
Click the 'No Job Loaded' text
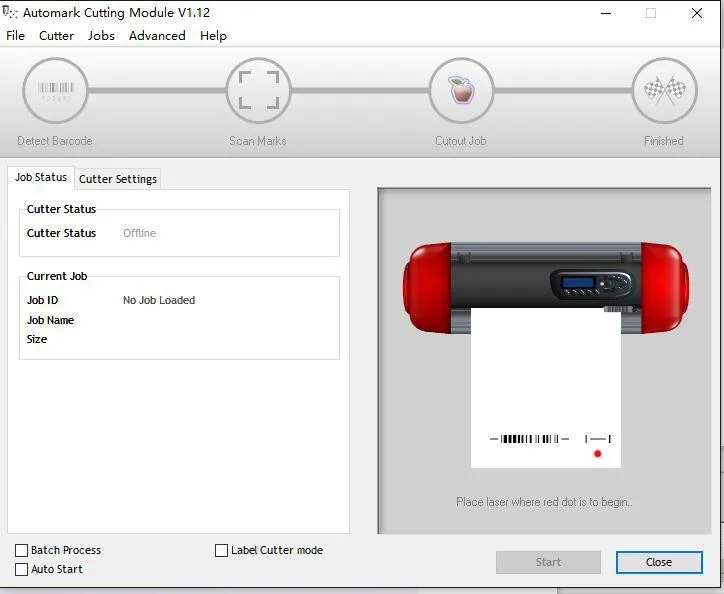click(x=159, y=300)
